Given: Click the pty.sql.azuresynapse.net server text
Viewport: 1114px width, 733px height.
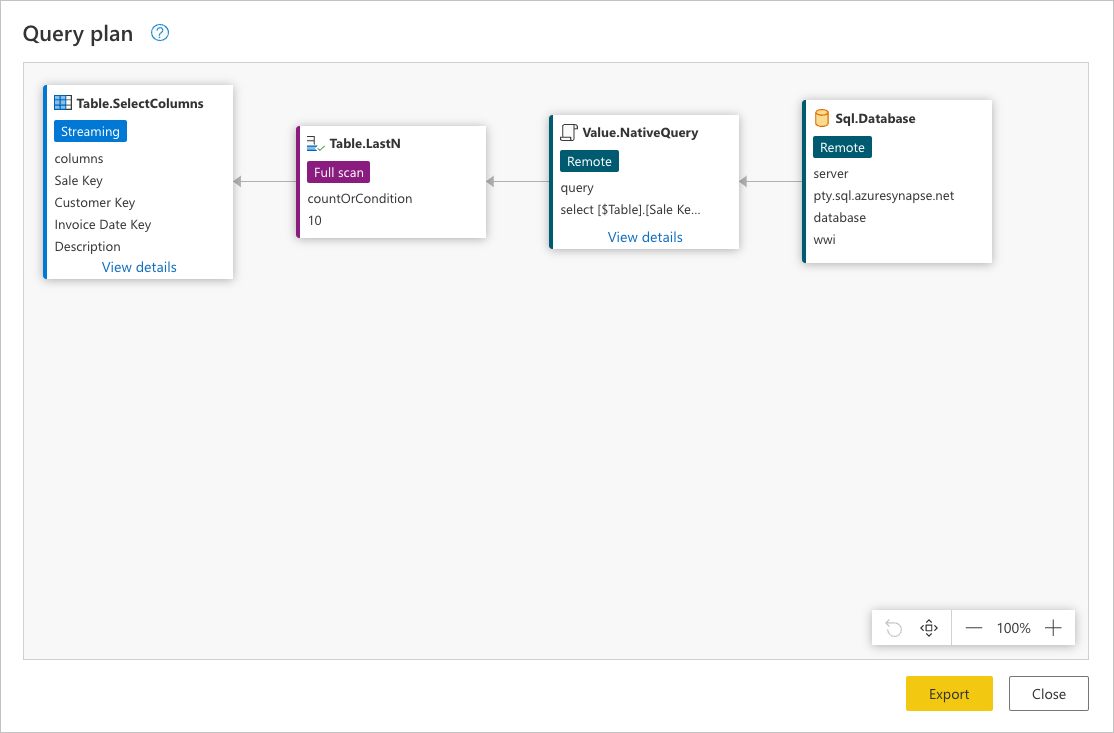Looking at the screenshot, I should click(x=884, y=196).
